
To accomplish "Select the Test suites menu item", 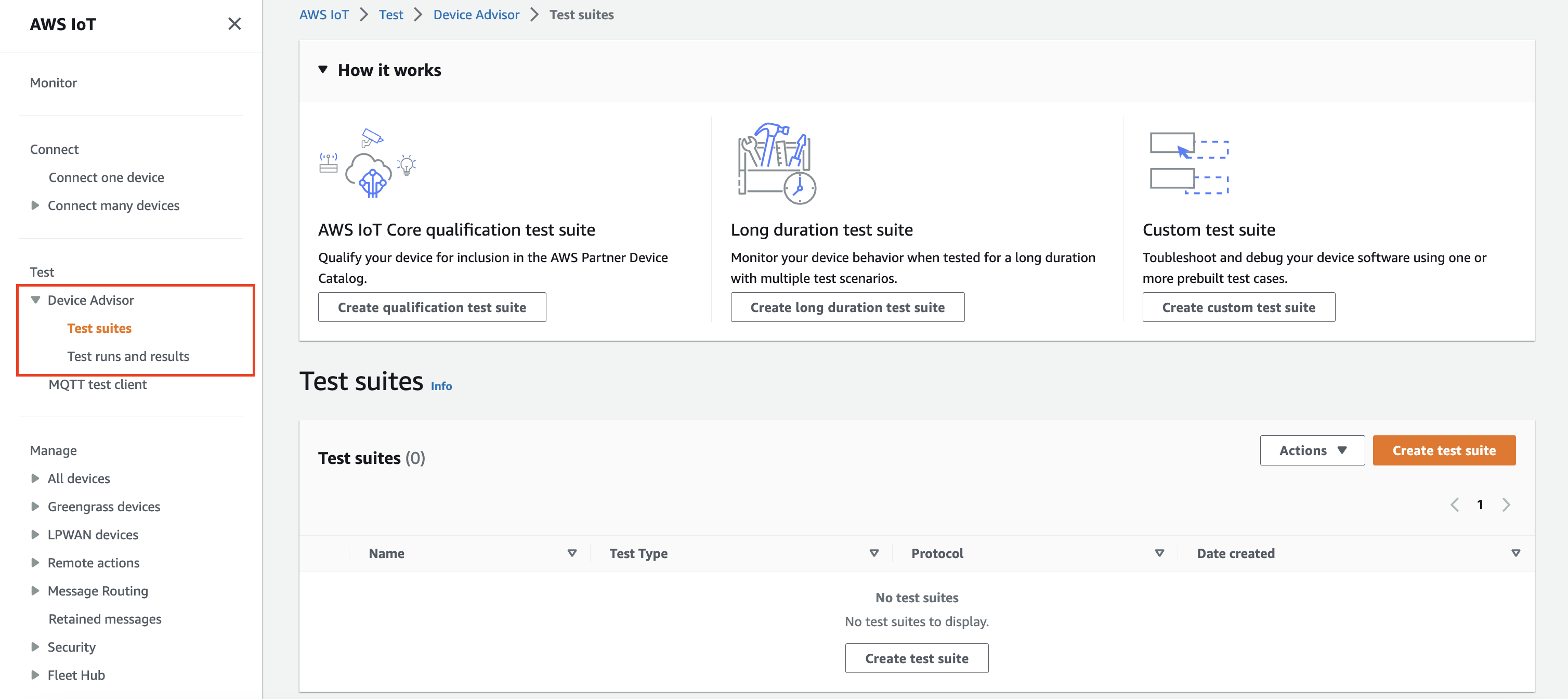I will click(98, 327).
